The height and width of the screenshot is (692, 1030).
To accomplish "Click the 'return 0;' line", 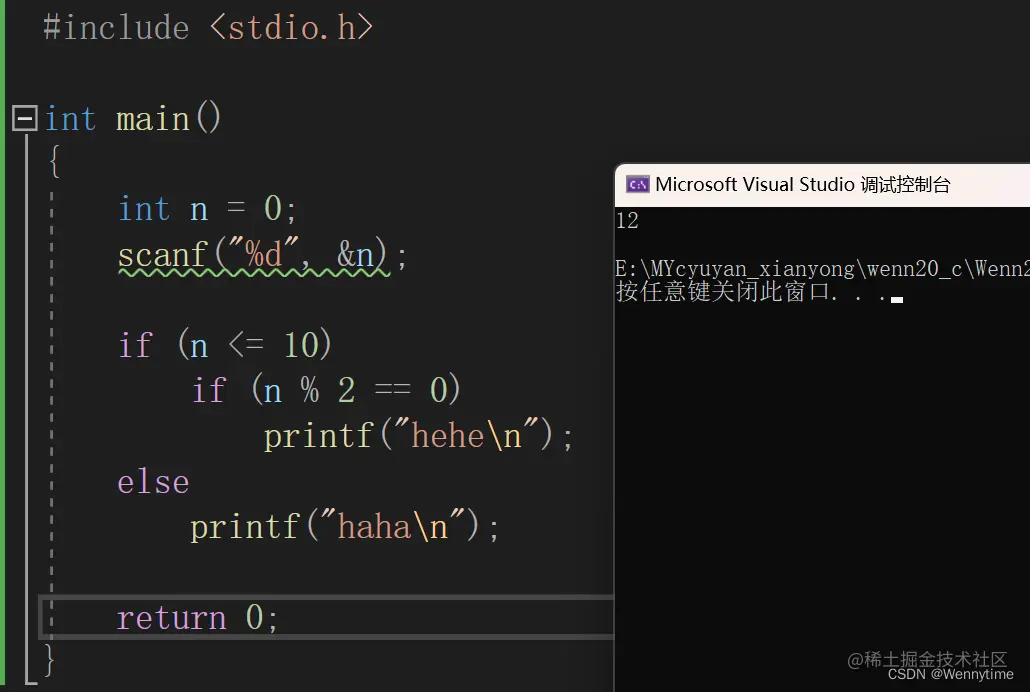I will pyautogui.click(x=197, y=618).
